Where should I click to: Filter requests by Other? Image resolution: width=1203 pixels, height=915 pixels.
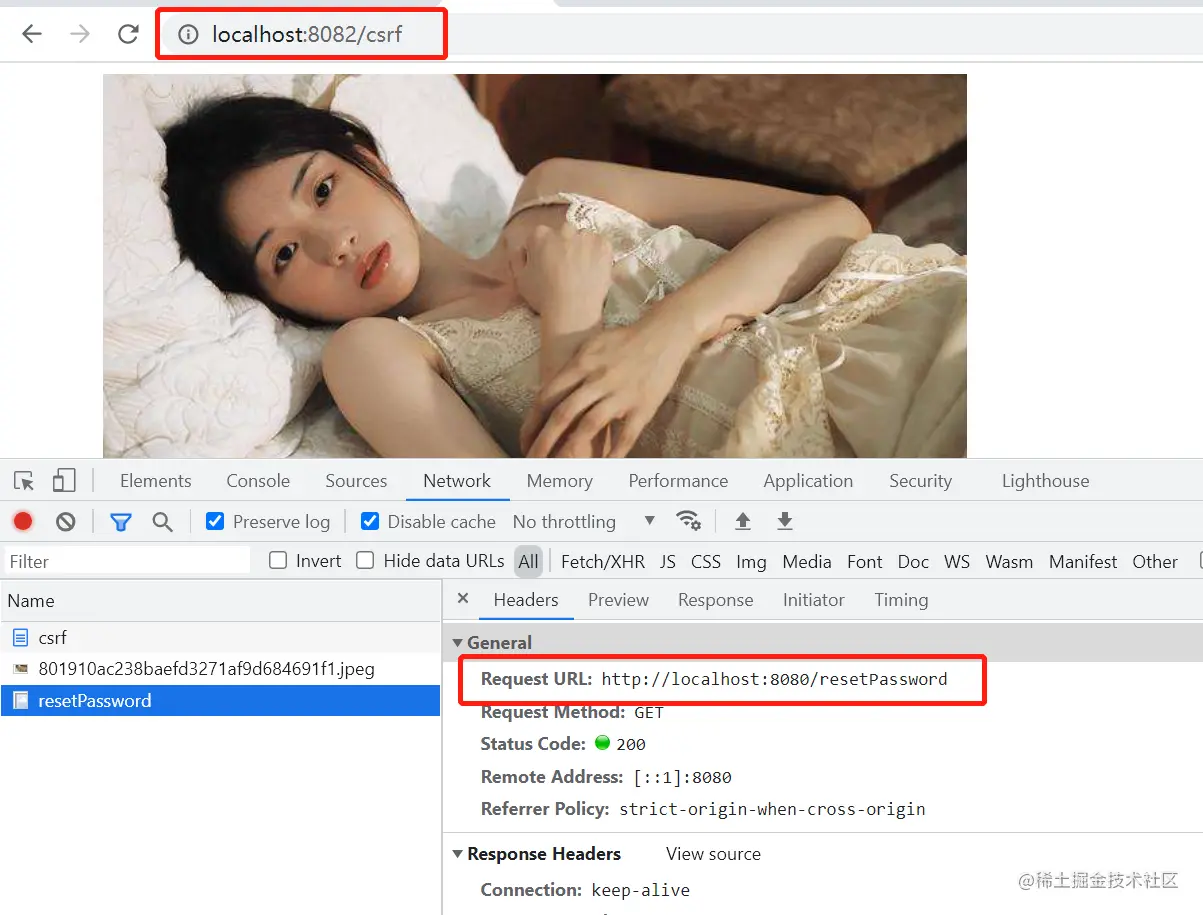1155,562
